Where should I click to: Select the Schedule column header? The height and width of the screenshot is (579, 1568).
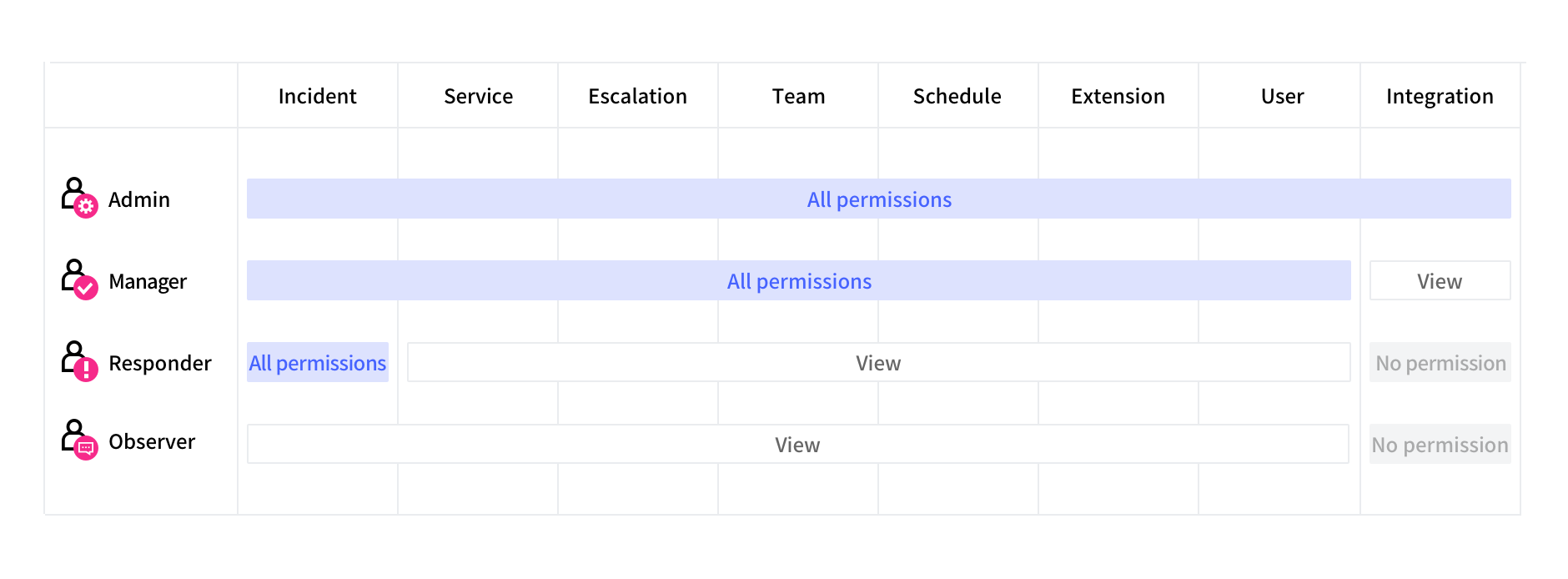tap(957, 97)
